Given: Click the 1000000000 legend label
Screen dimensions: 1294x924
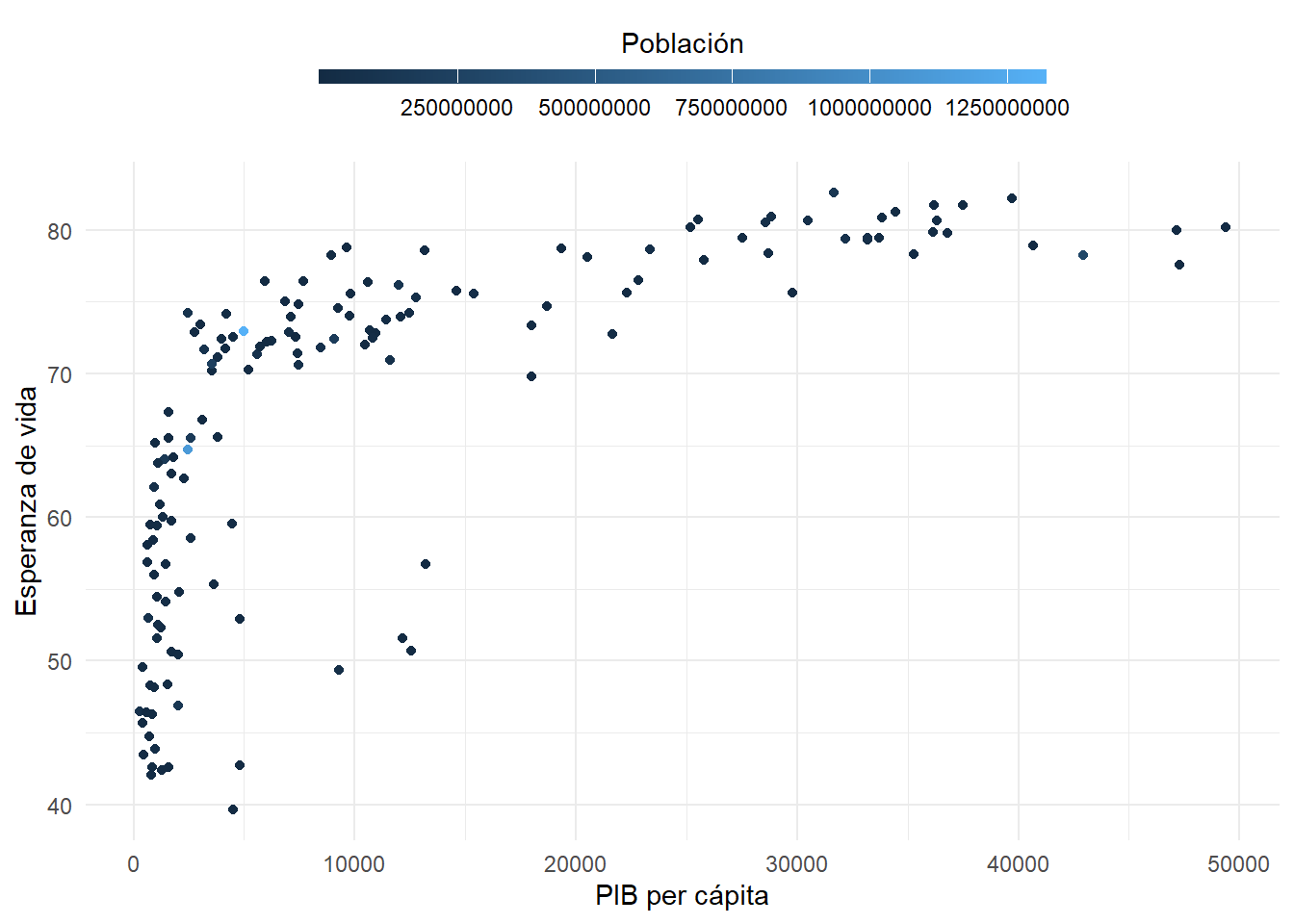Looking at the screenshot, I should point(869,108).
